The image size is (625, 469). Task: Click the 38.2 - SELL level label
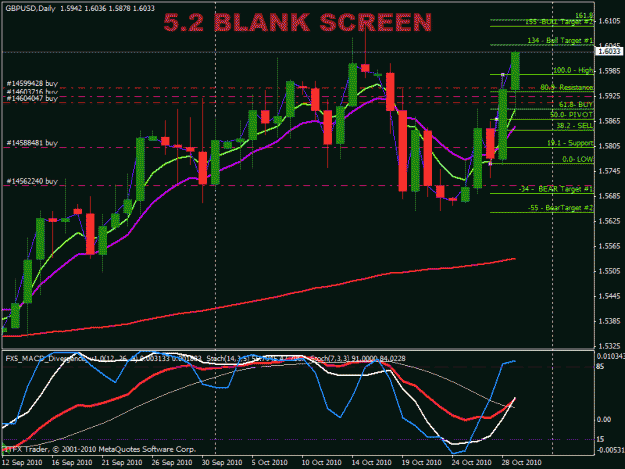point(574,126)
